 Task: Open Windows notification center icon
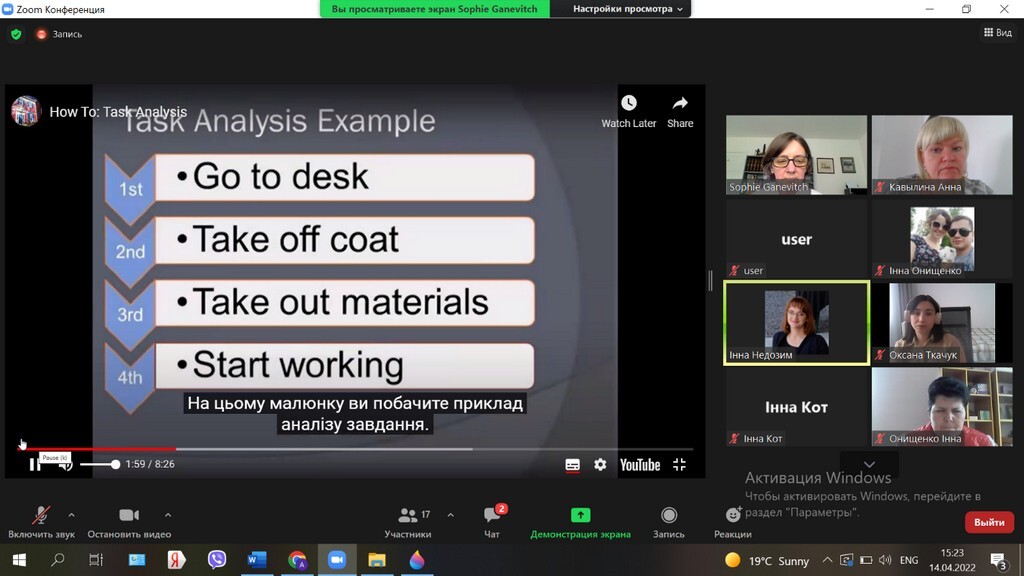click(997, 560)
